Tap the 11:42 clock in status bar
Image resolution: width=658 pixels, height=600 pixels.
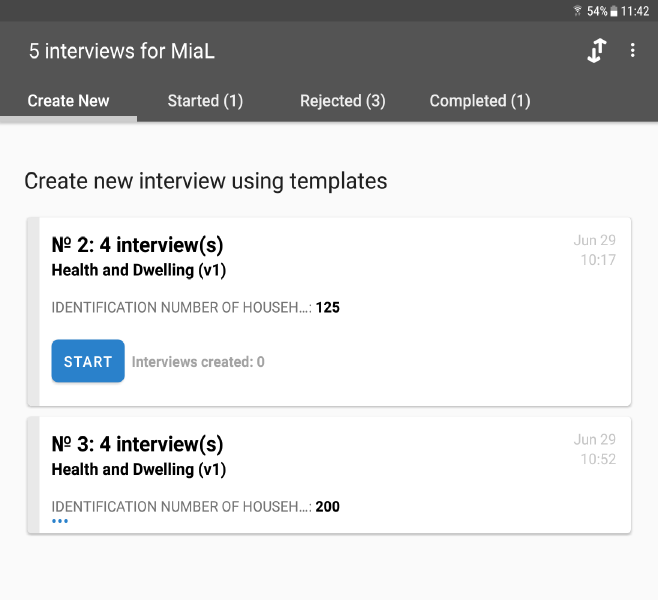(635, 11)
